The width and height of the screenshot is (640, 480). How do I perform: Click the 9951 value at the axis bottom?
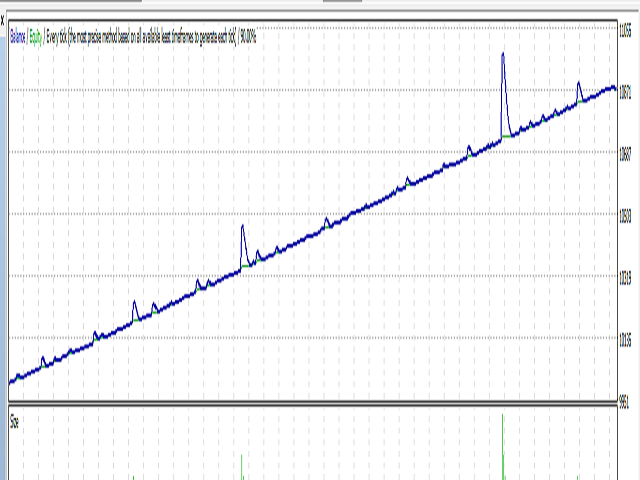coord(624,400)
